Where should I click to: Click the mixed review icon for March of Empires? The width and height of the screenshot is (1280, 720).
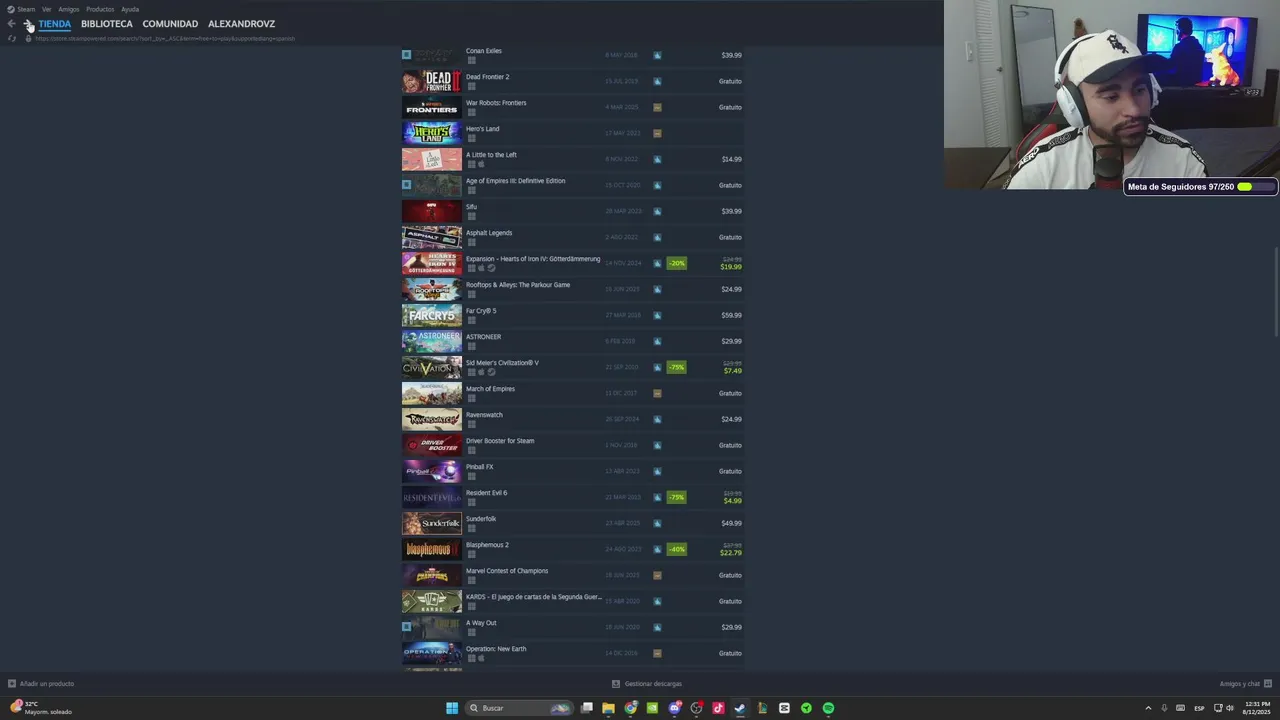tap(657, 393)
